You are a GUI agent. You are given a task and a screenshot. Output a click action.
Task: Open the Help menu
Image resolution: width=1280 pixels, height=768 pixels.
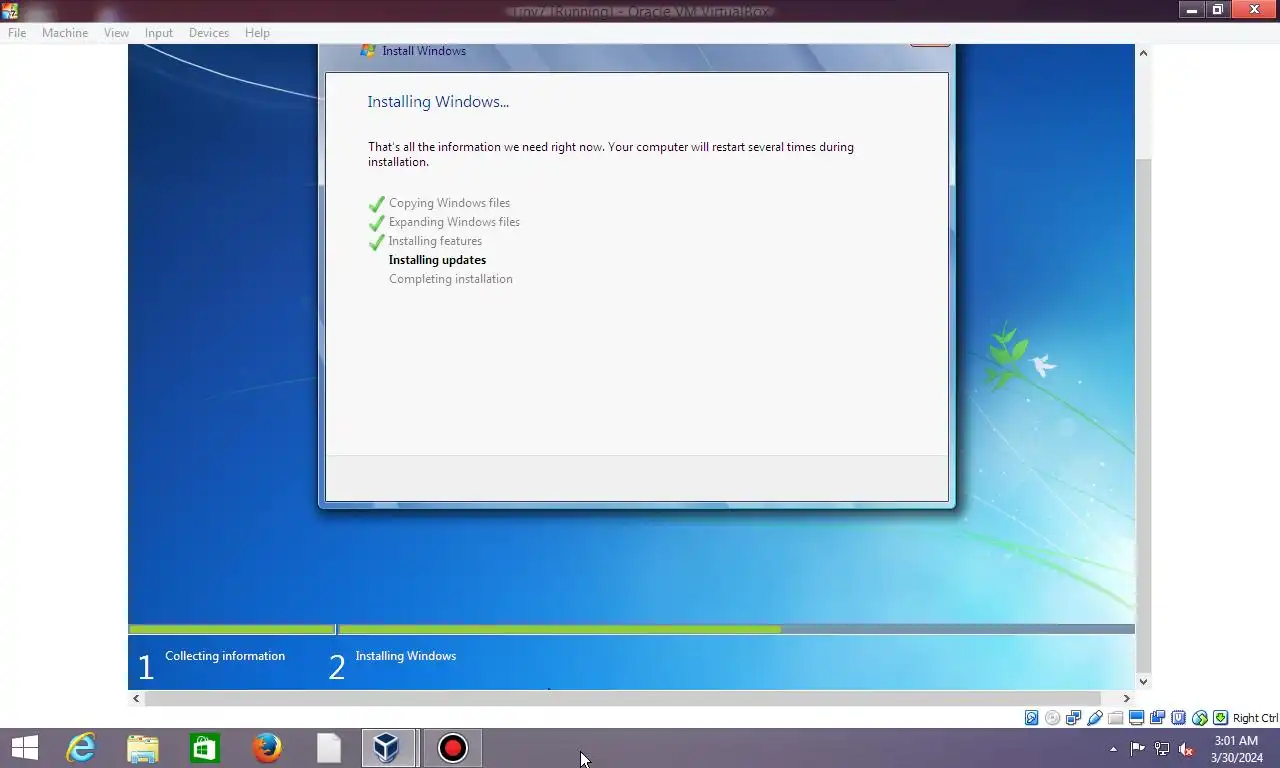pyautogui.click(x=257, y=33)
